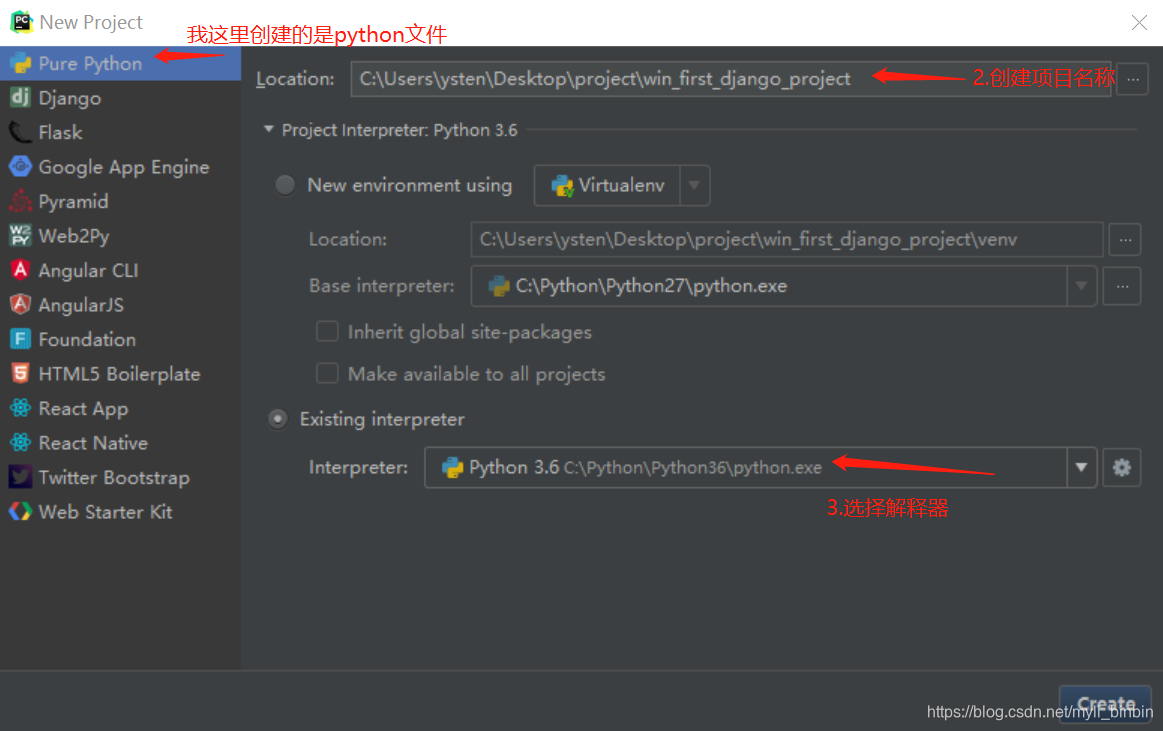
Task: Open interpreter settings gear
Action: [x=1121, y=467]
